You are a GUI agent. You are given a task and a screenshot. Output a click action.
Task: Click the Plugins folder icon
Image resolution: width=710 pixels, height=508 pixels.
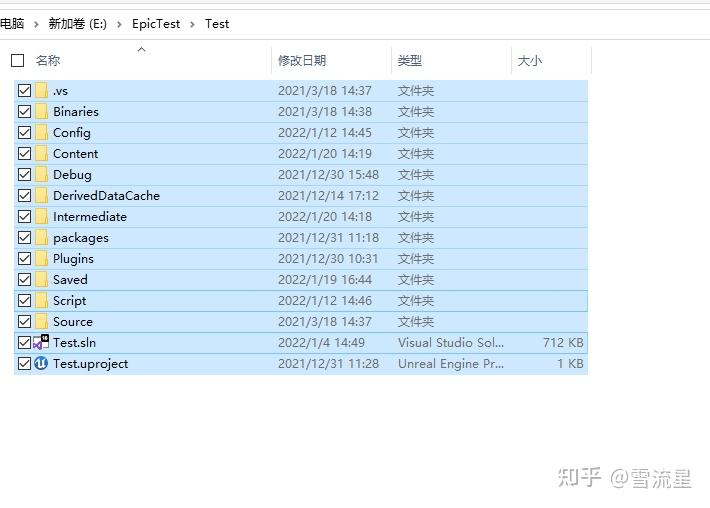(41, 259)
